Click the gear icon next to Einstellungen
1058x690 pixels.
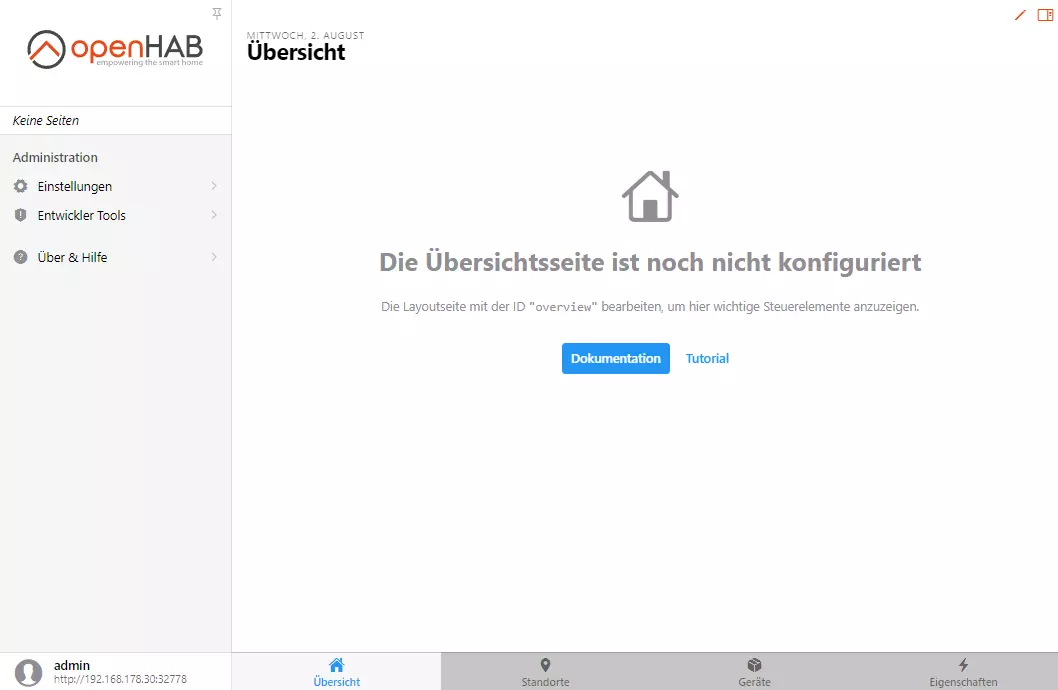pos(20,186)
